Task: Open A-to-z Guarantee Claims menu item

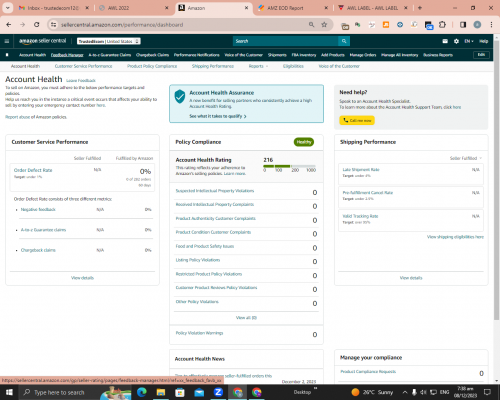Action: 110,55
